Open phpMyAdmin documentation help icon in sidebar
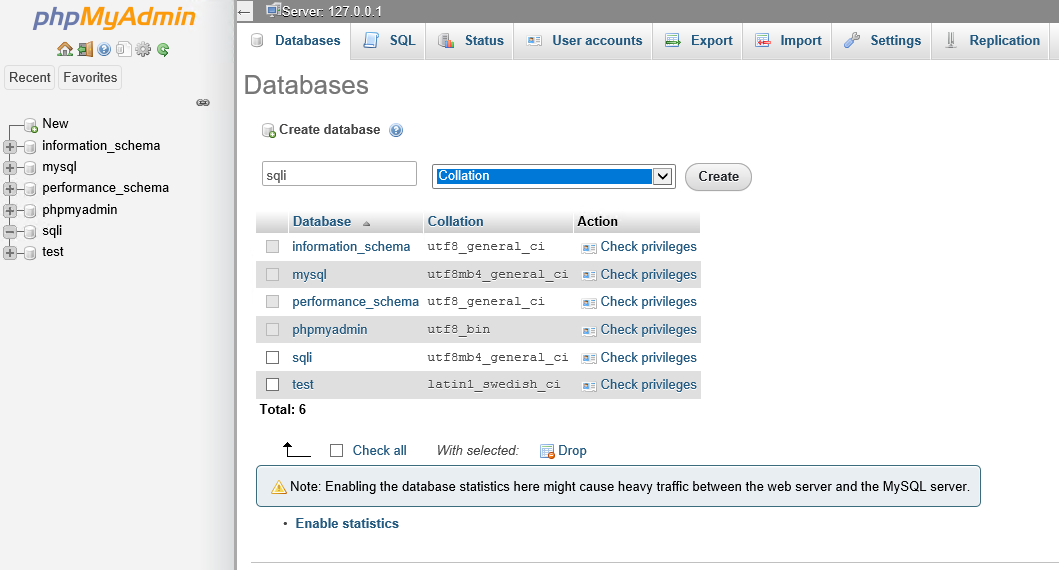1059x570 pixels. coord(104,49)
